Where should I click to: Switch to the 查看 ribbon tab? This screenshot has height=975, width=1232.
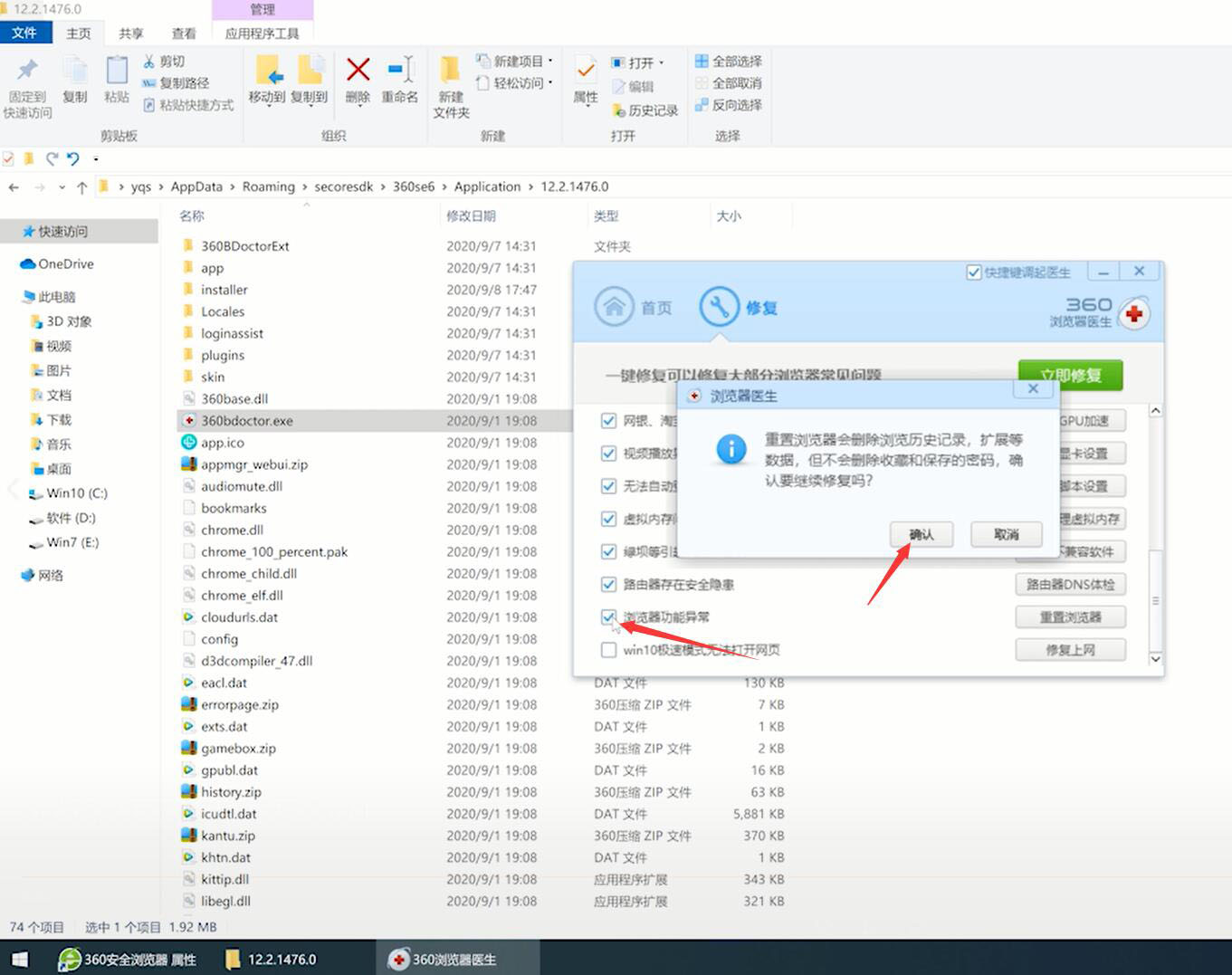(184, 33)
